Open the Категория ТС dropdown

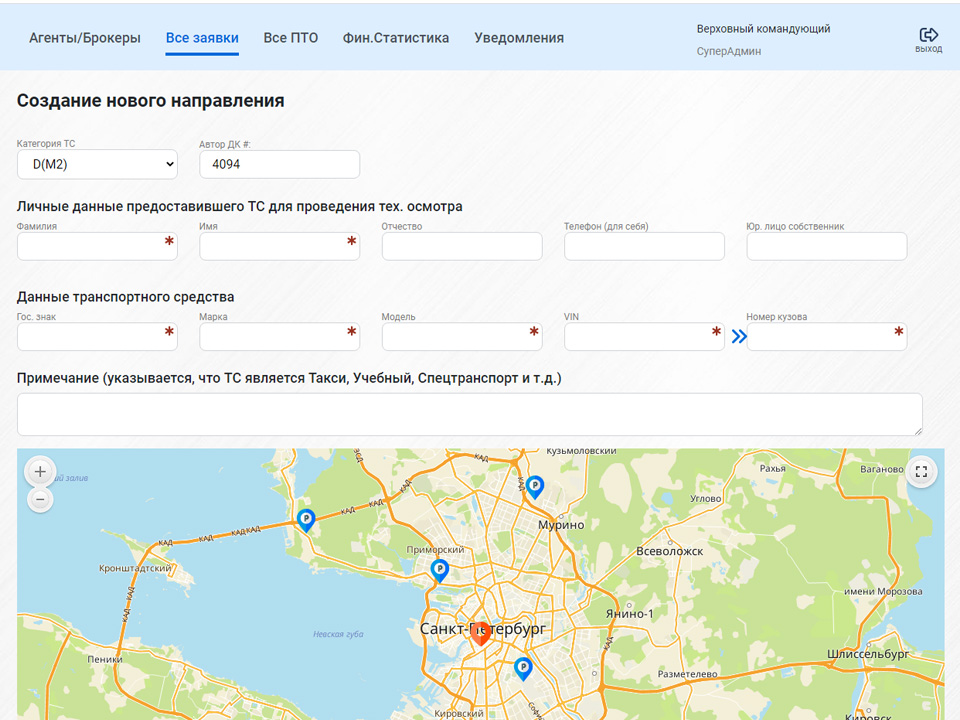(x=97, y=164)
